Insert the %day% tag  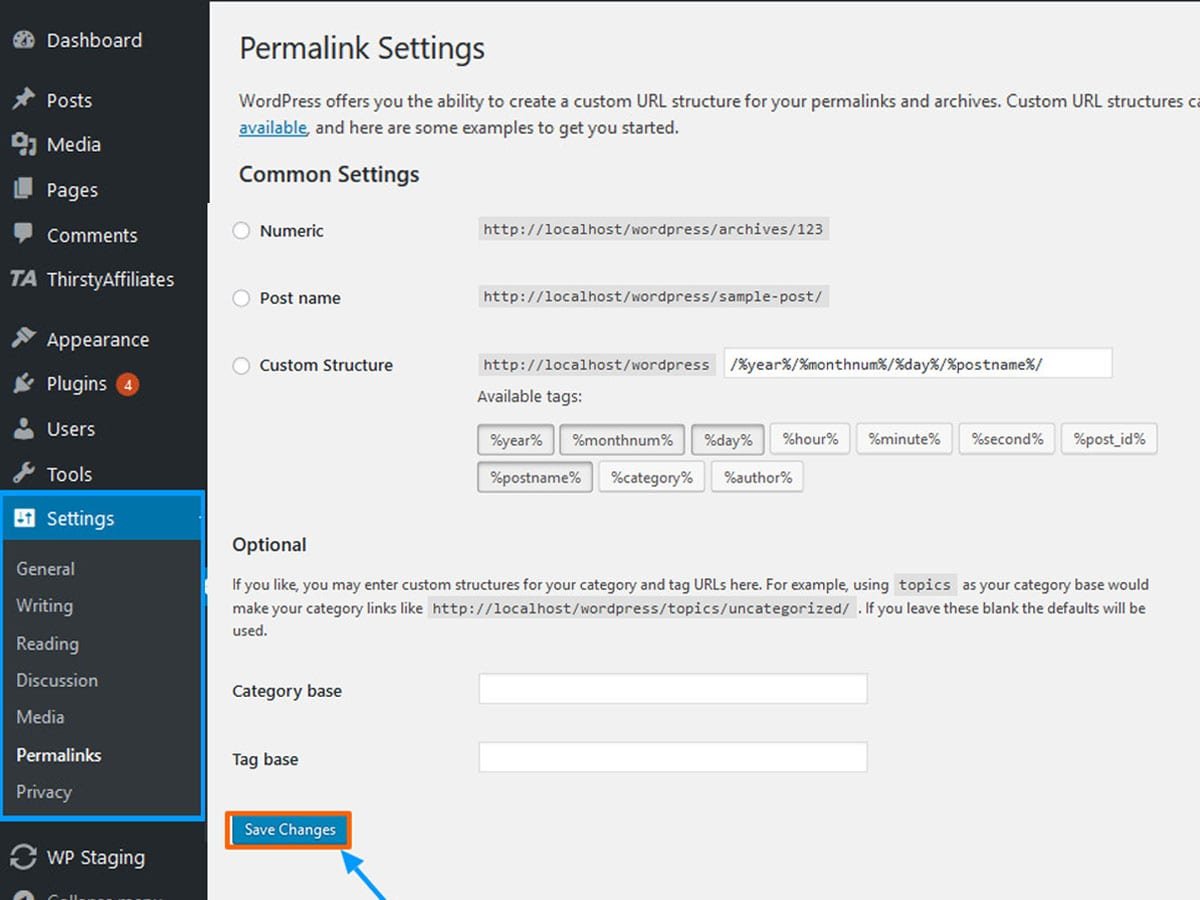pyautogui.click(x=728, y=440)
